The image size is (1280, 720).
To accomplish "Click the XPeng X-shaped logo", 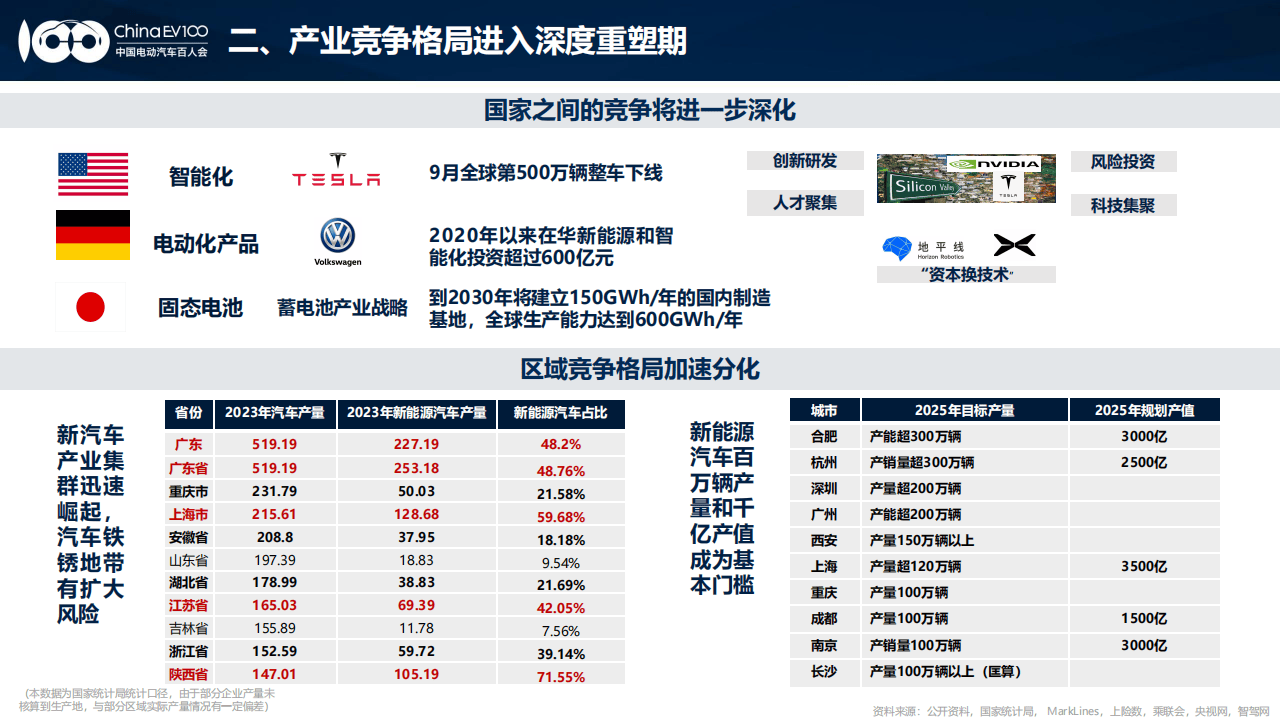I will [1014, 245].
